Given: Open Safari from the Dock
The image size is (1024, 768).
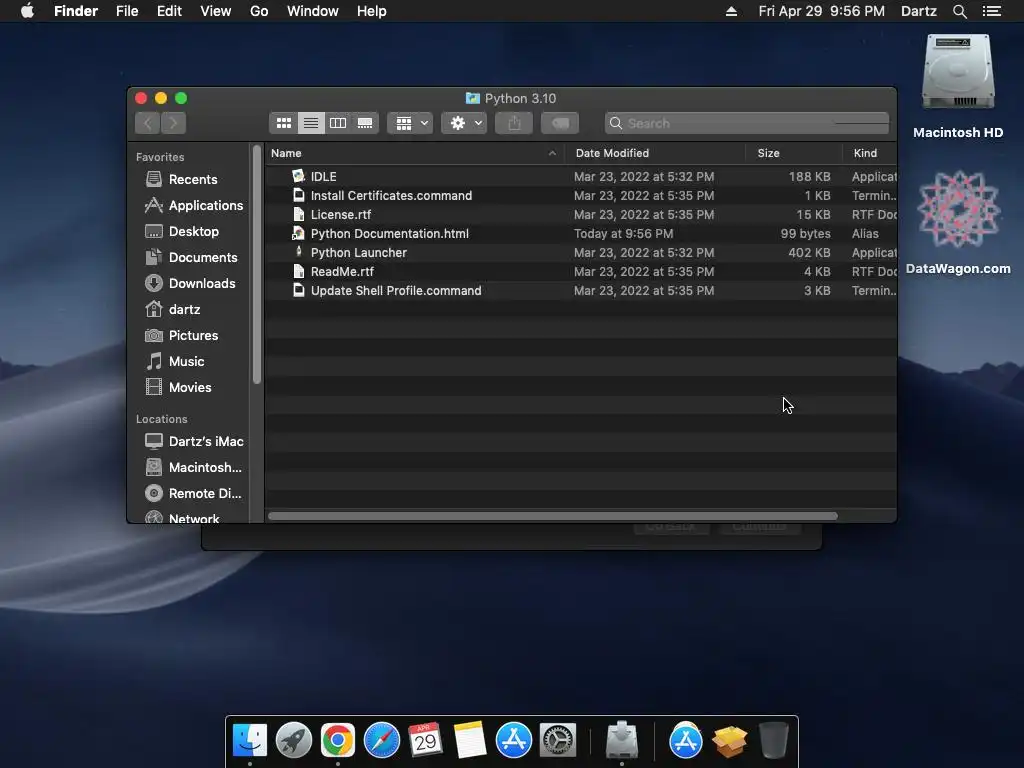Looking at the screenshot, I should pyautogui.click(x=381, y=741).
